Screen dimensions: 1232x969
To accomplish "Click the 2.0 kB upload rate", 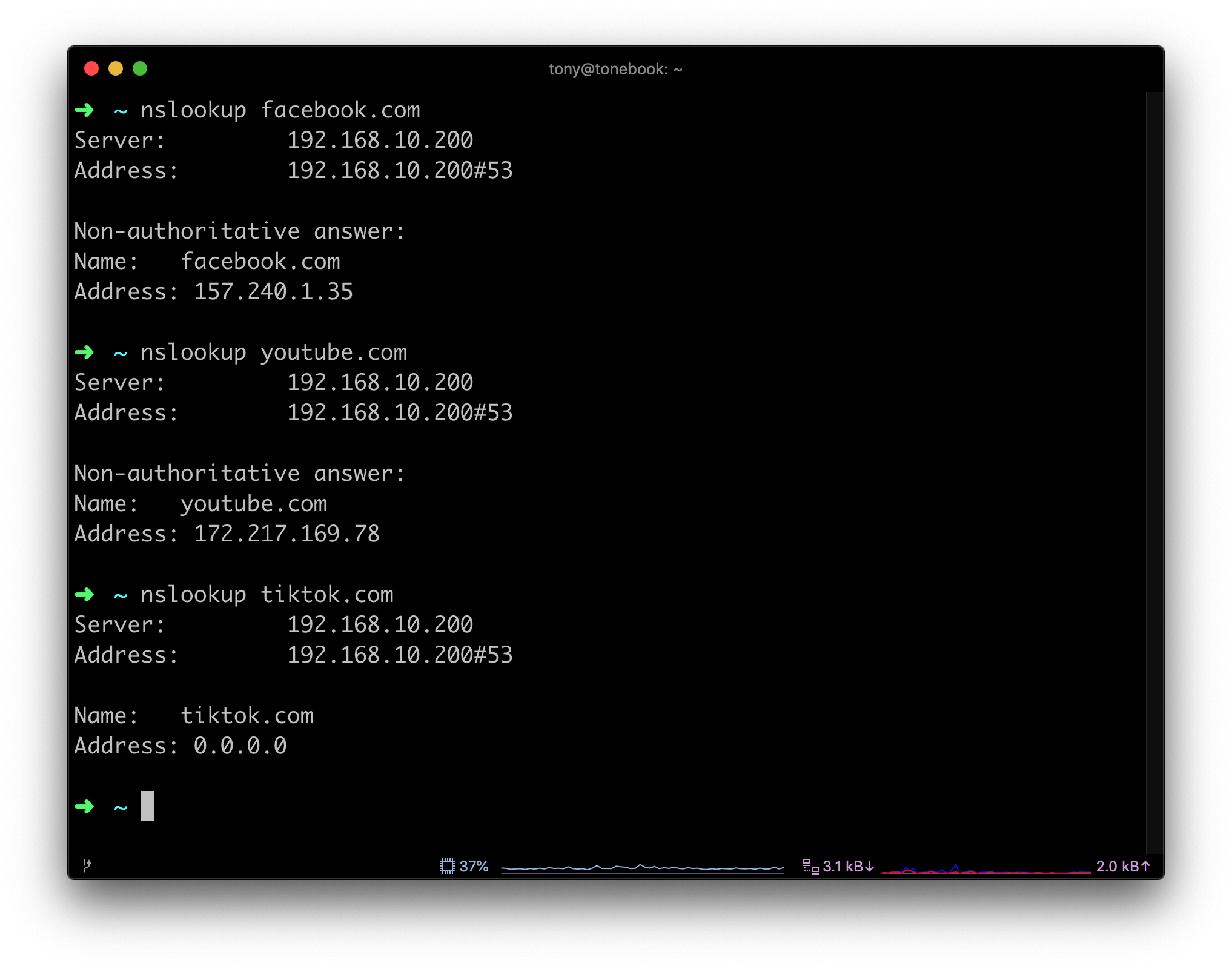I will [x=1123, y=867].
